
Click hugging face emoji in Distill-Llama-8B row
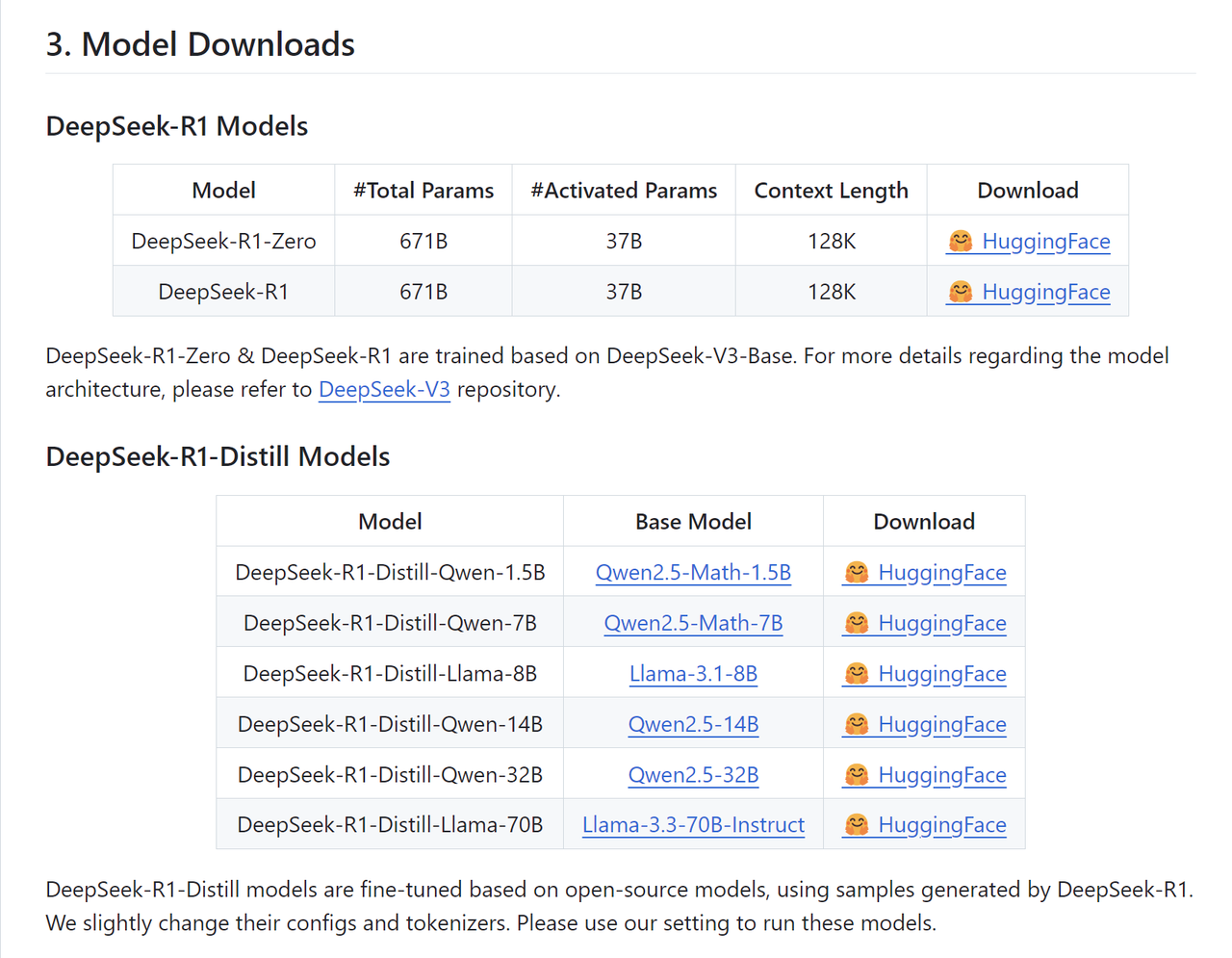(856, 673)
